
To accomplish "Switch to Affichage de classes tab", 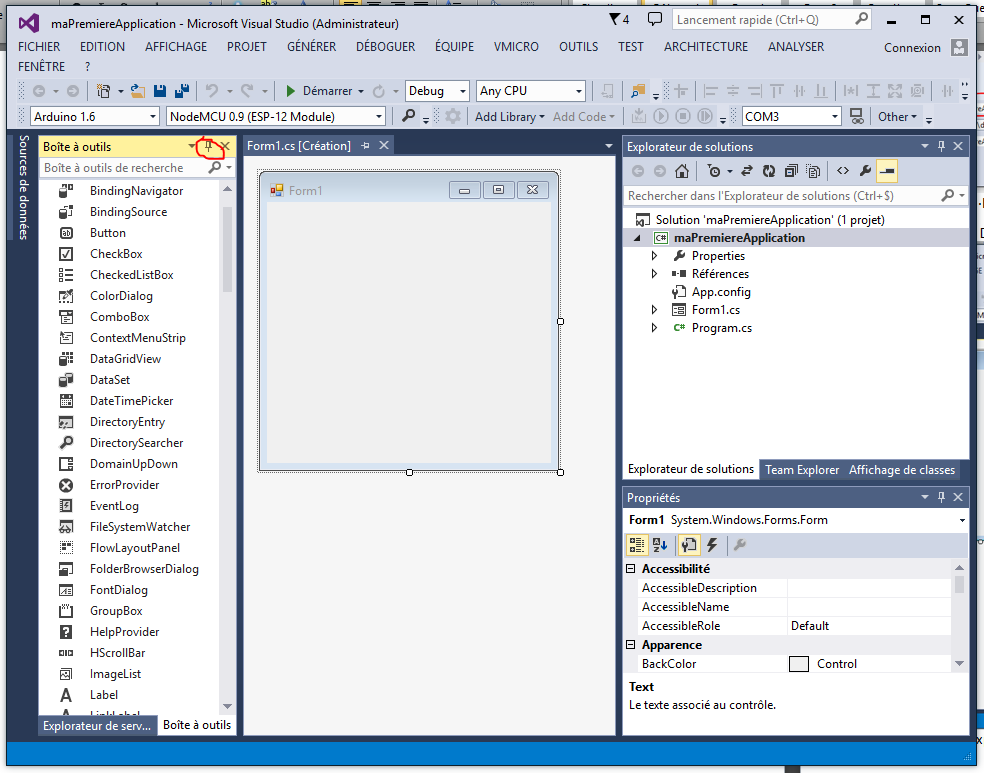I will 902,470.
